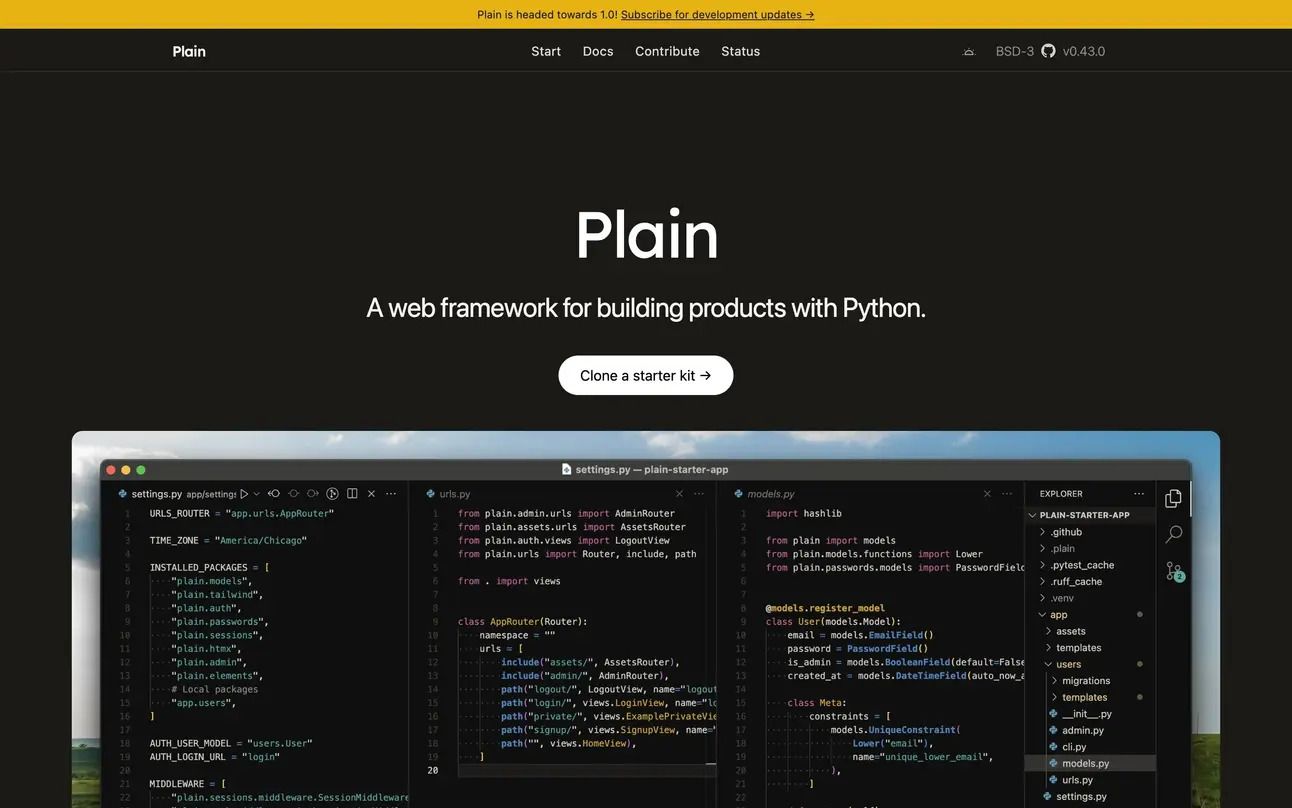The width and height of the screenshot is (1292, 808).
Task: Select the urls.py editor tab
Action: [x=448, y=494]
